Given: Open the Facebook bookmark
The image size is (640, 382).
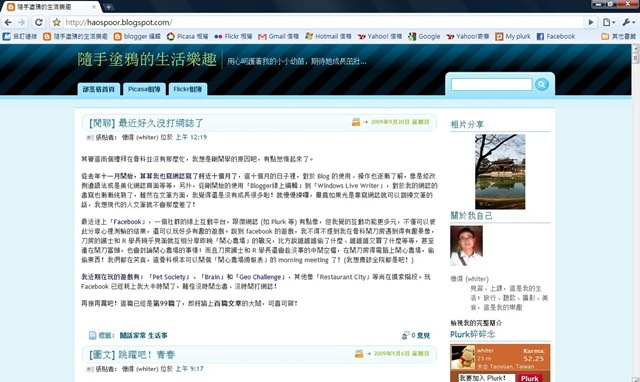Looking at the screenshot, I should click(556, 36).
